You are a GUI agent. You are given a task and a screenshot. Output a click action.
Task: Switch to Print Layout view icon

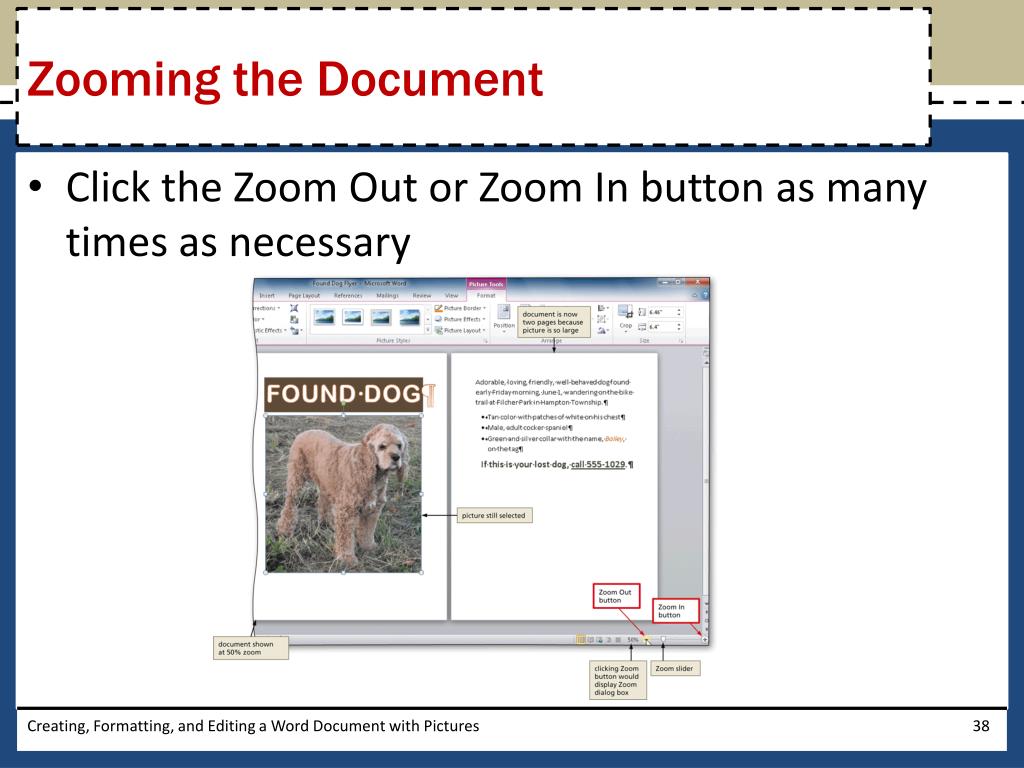tap(581, 639)
